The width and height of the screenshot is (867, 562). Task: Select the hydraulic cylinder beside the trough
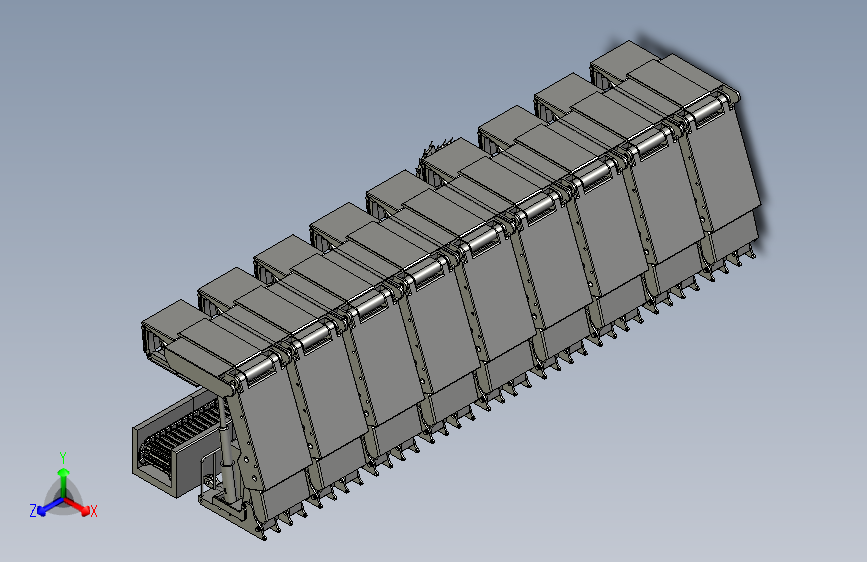[226, 452]
